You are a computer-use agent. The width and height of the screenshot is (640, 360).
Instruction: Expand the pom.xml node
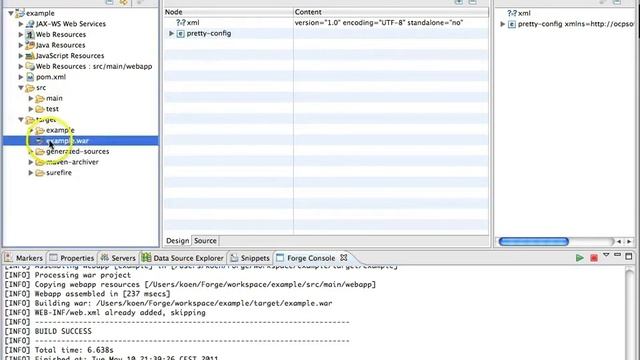pos(21,77)
